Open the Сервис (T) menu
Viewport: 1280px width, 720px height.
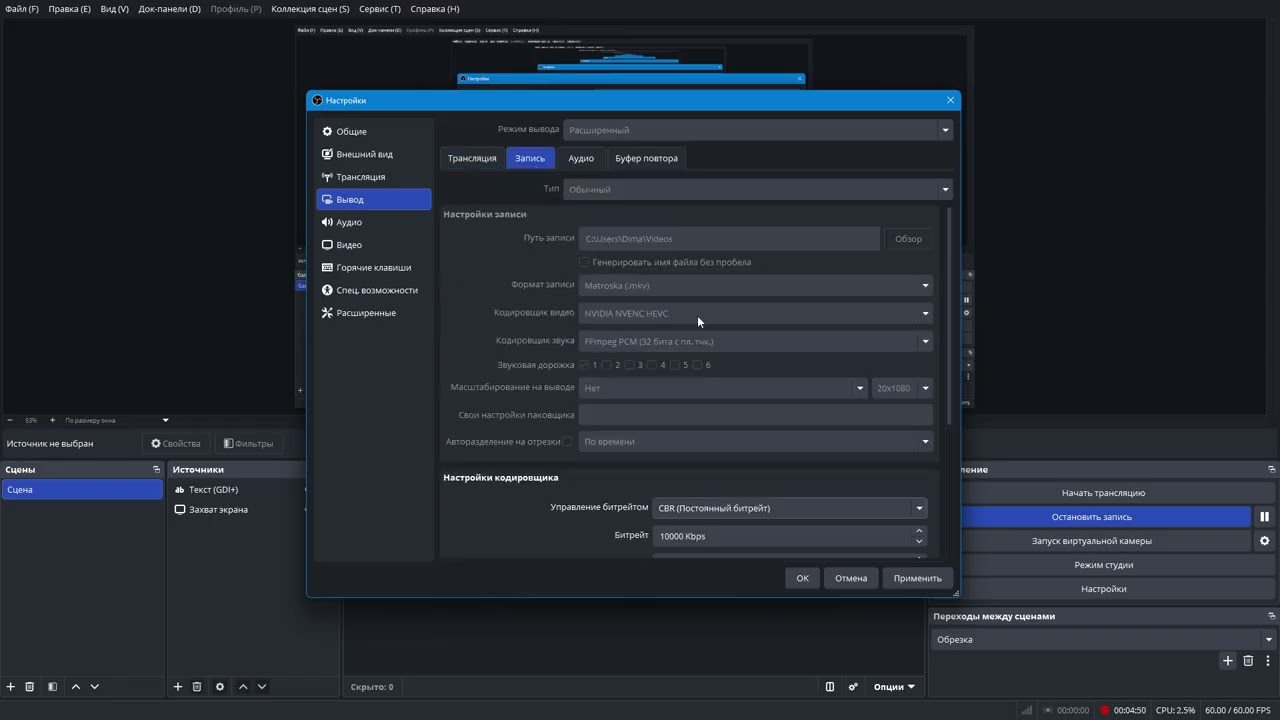click(380, 9)
